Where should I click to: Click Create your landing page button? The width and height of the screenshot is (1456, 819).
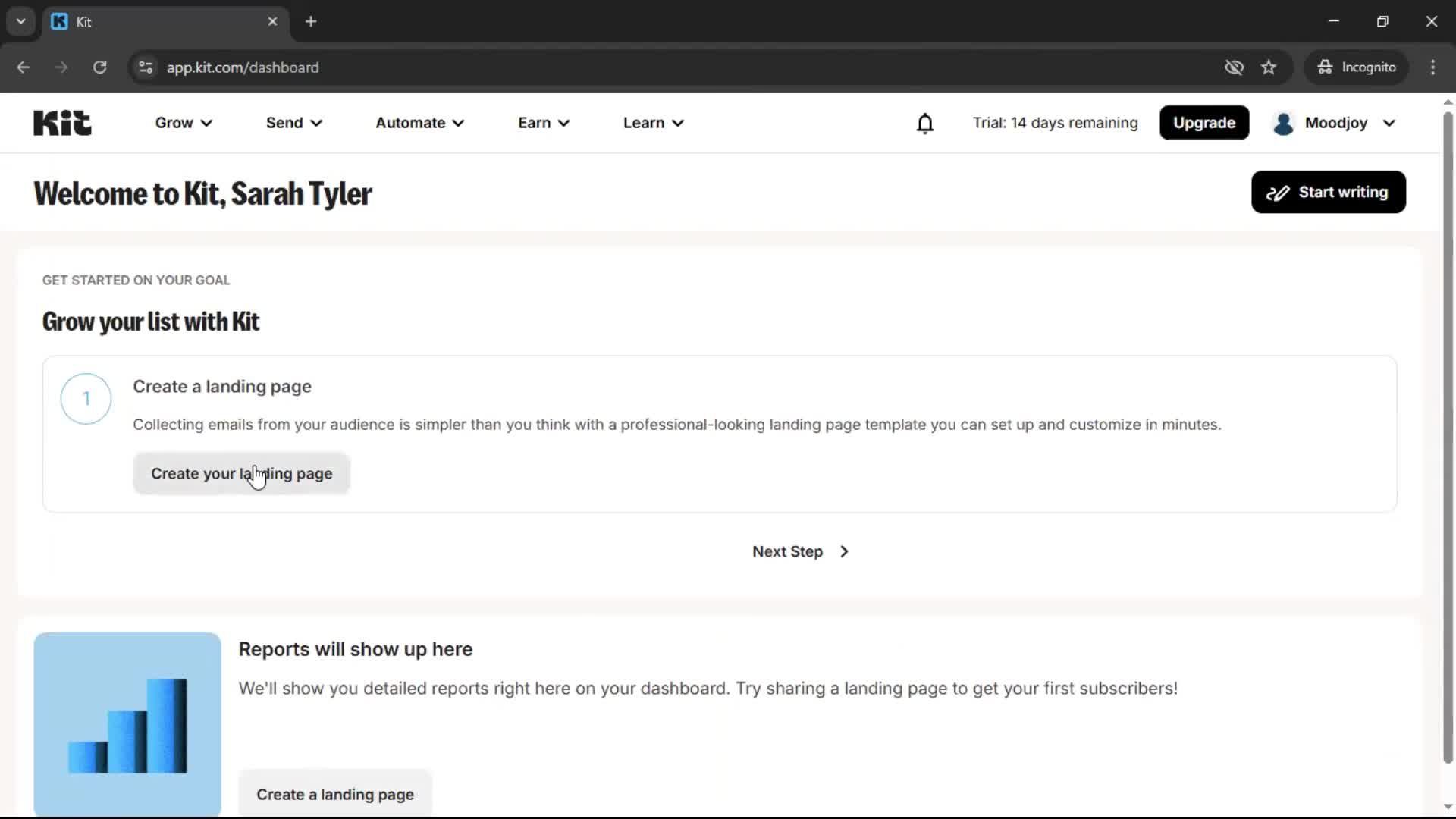point(241,473)
